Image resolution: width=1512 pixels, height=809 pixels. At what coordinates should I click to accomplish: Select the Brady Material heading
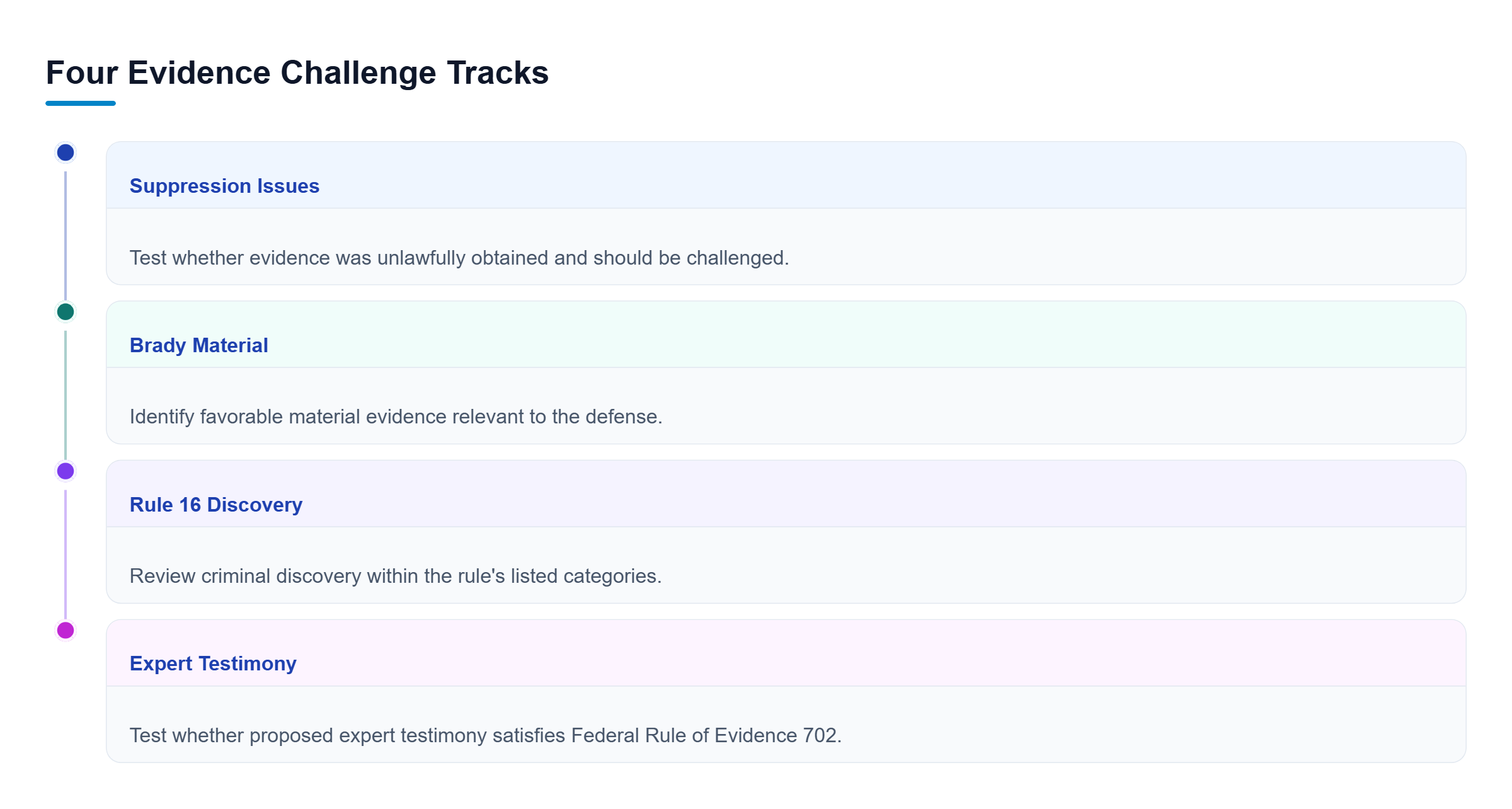198,345
